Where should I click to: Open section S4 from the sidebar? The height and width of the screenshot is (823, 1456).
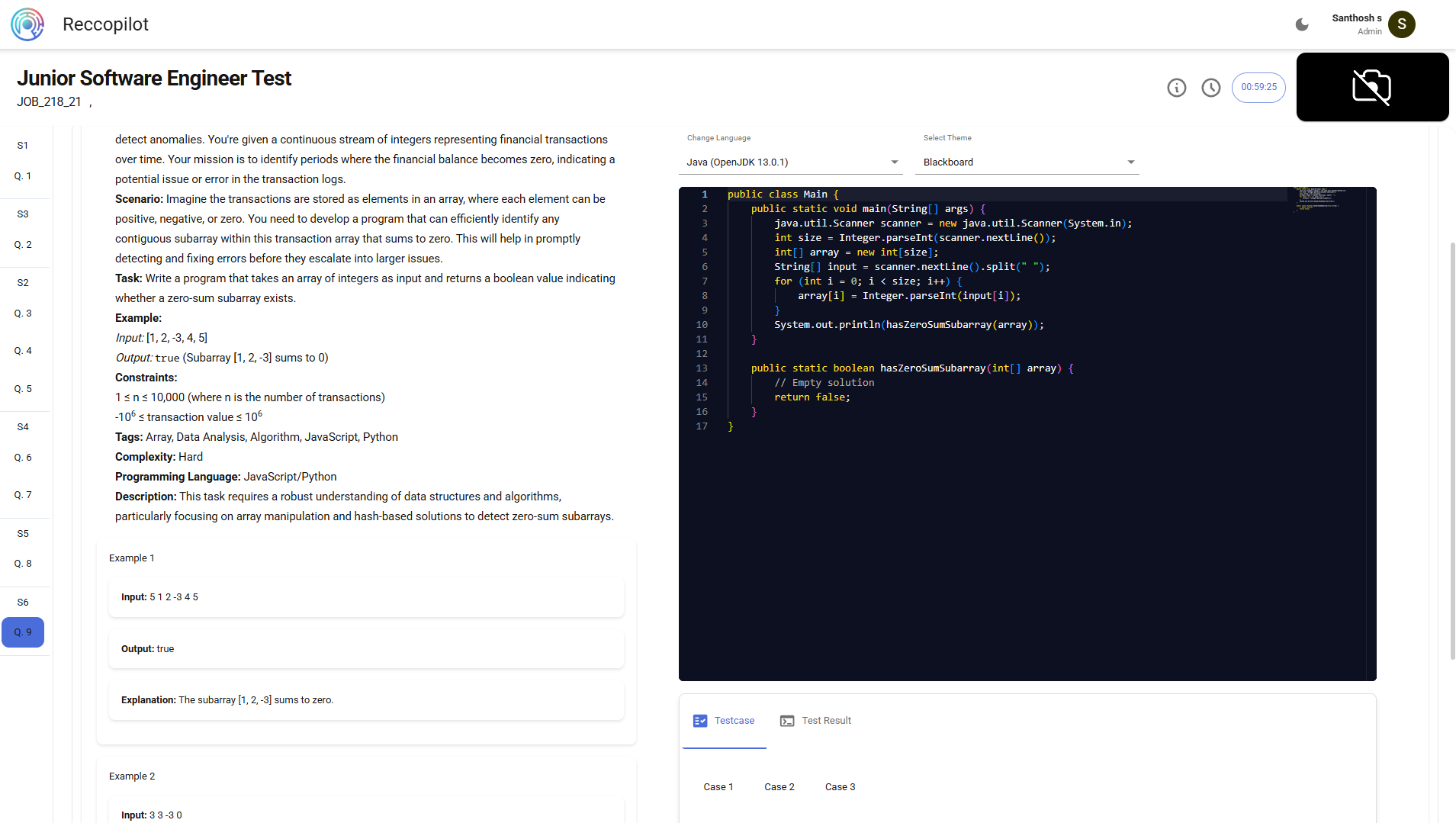click(x=23, y=426)
